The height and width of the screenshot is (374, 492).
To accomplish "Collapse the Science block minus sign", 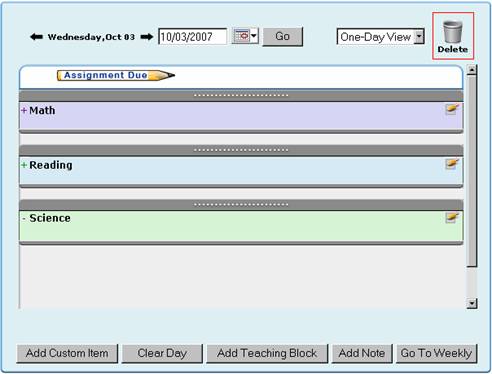I will click(x=24, y=219).
